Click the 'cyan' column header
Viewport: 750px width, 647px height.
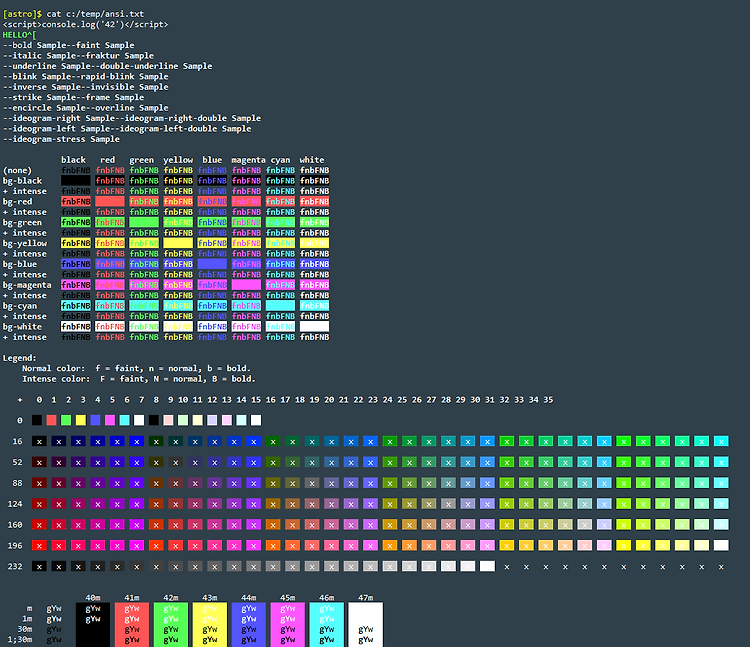click(x=280, y=160)
